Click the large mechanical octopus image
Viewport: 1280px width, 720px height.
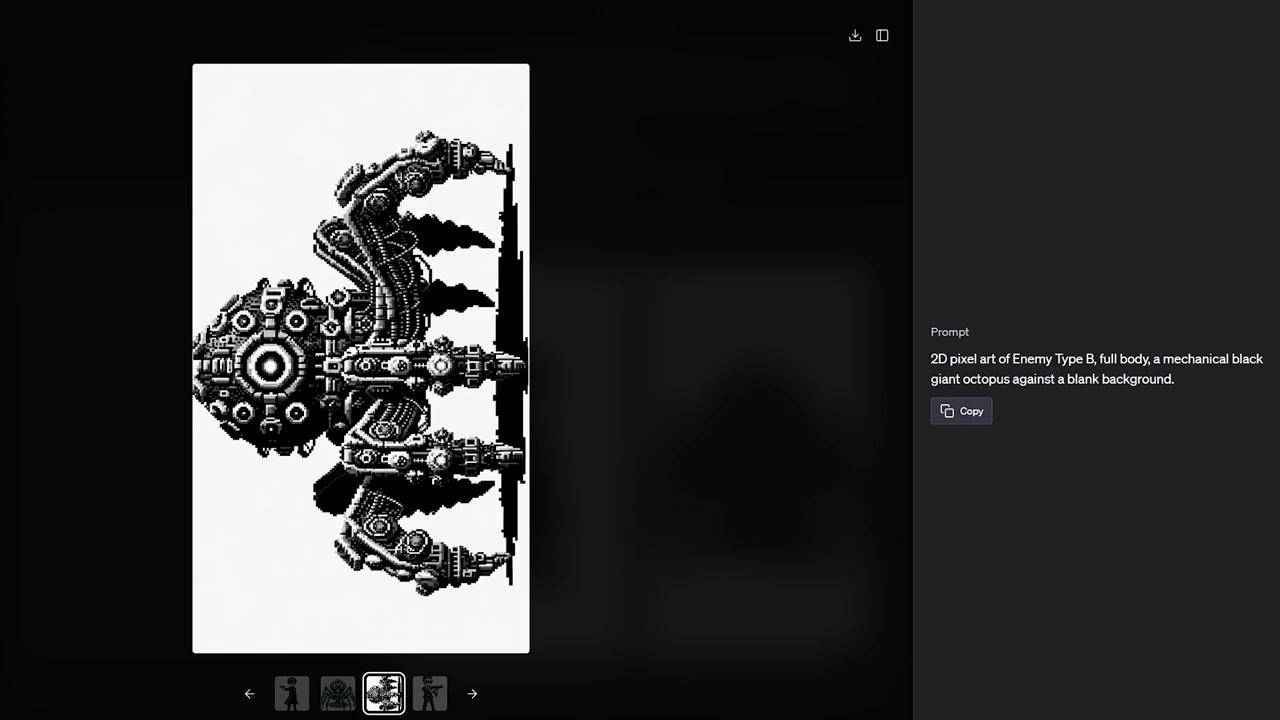[x=361, y=358]
